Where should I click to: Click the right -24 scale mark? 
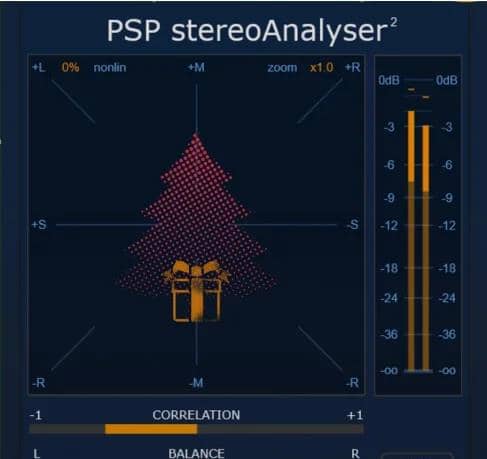(447, 298)
